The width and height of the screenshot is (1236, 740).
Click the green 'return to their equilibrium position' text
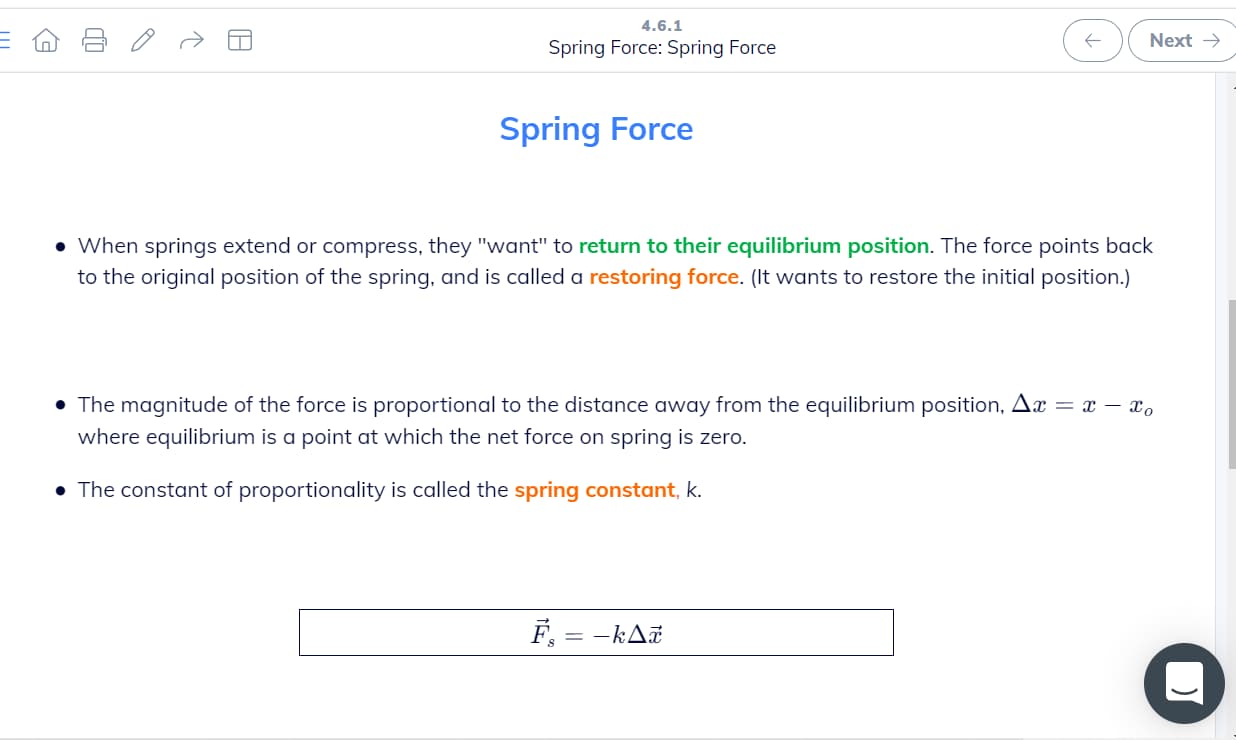(754, 245)
